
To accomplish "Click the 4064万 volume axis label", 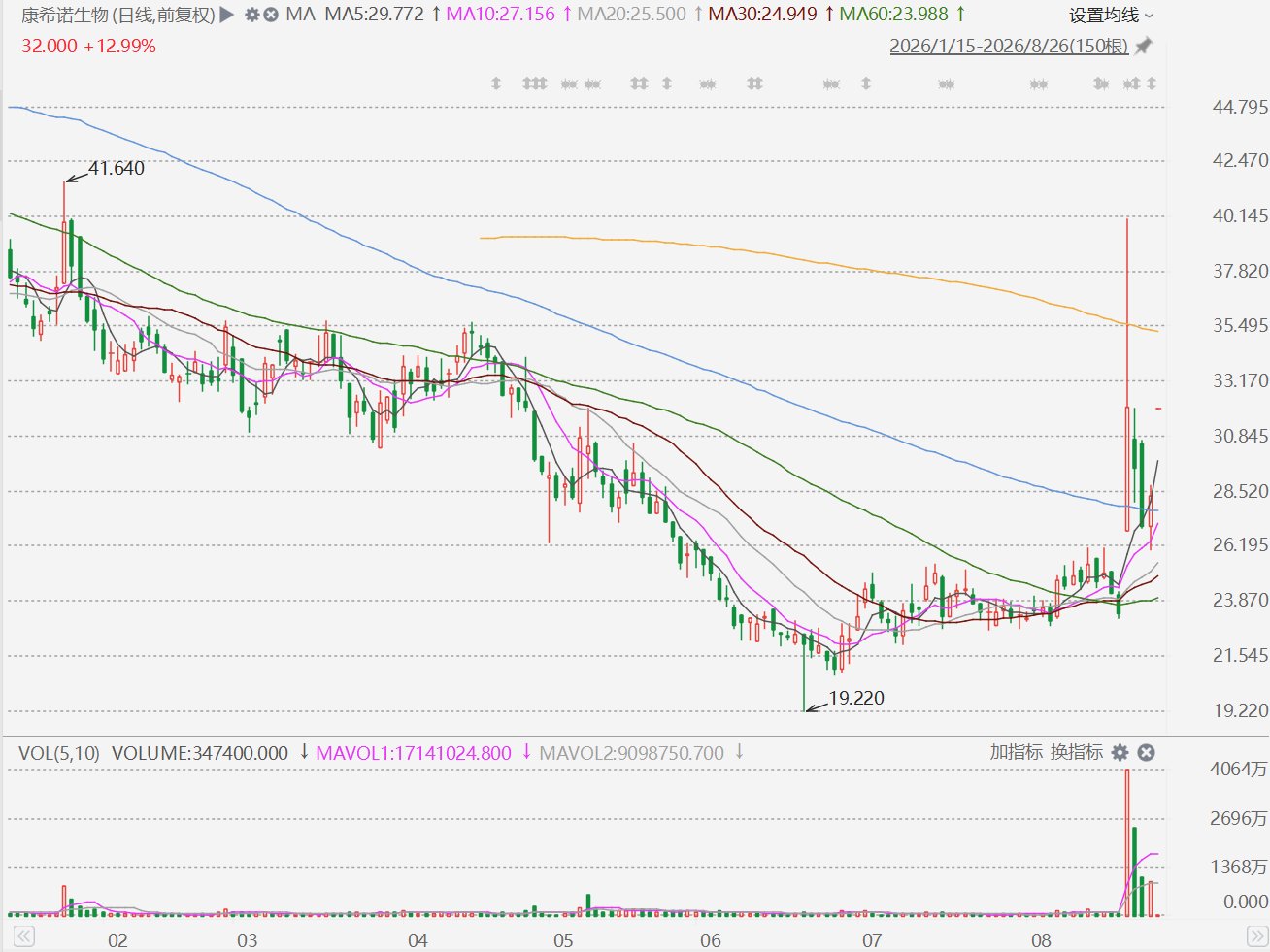I will click(x=1238, y=770).
